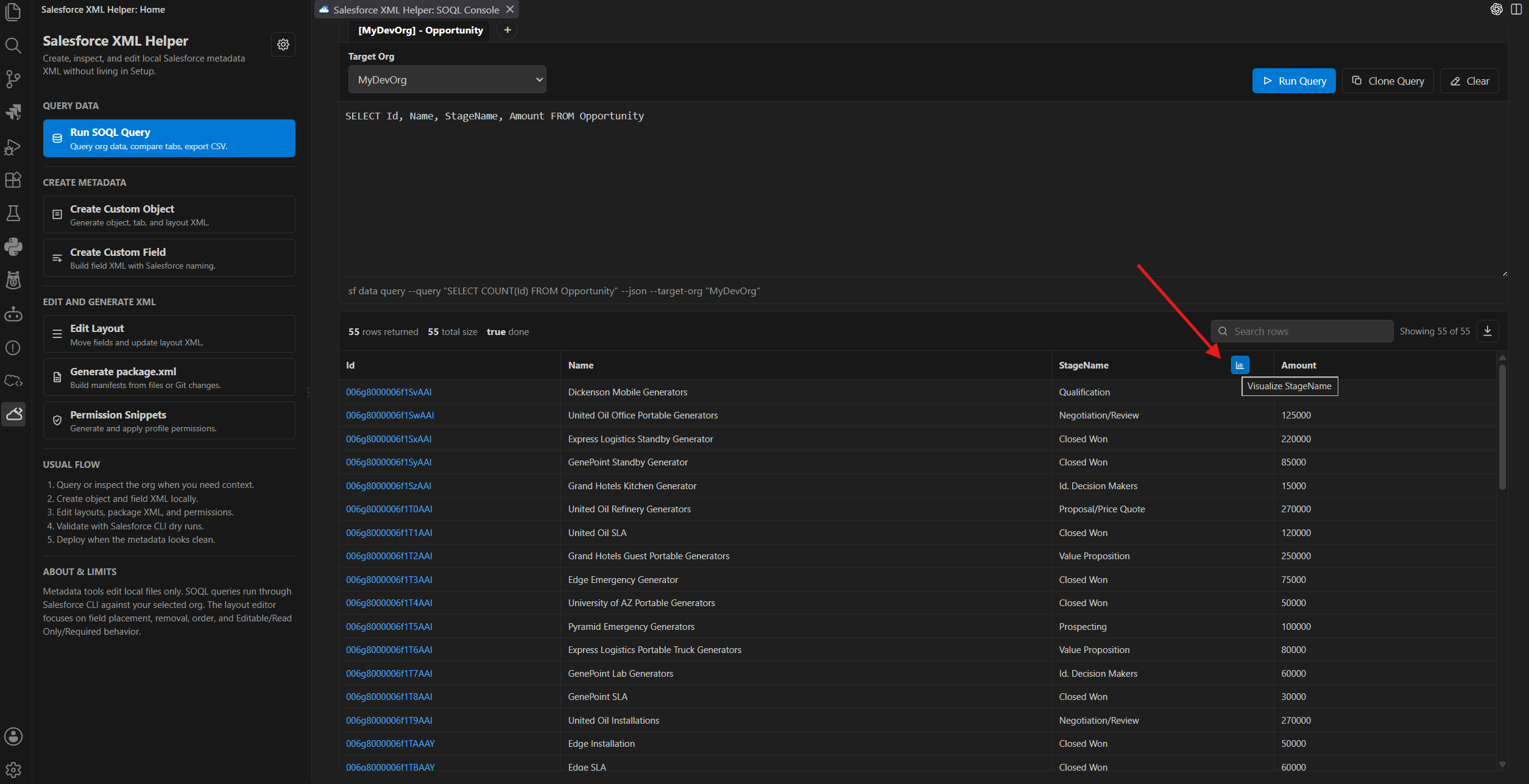Select the Prospecting stage cell
The image size is (1529, 784).
point(1162,627)
